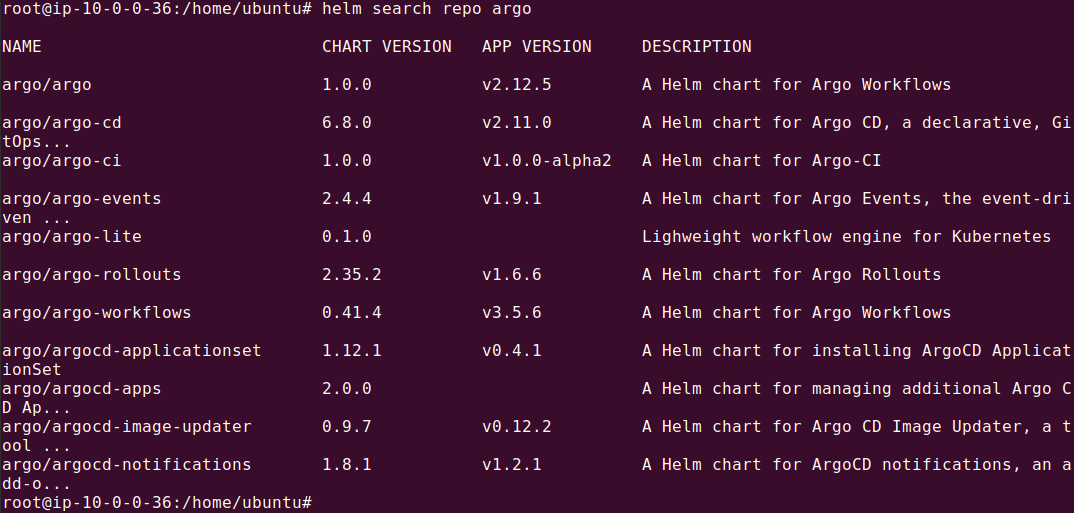Image resolution: width=1074 pixels, height=513 pixels.
Task: Select the argo/argo-workflows chart name
Action: click(96, 313)
